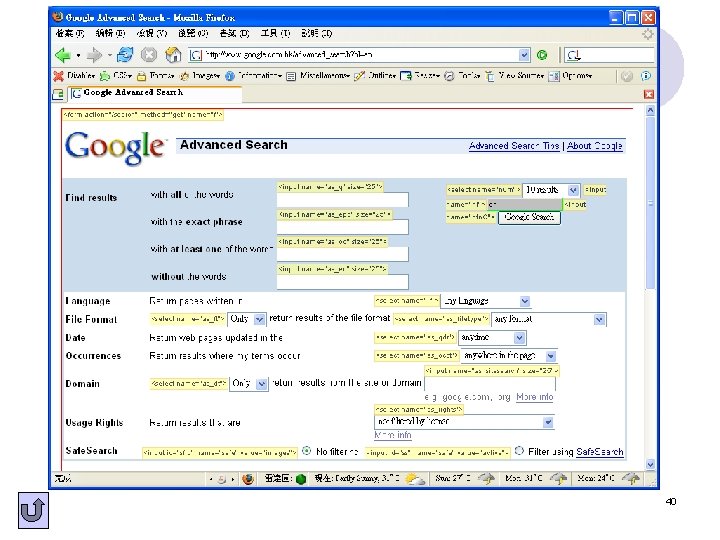
Task: Click the red X Disable icon
Action: (58, 76)
